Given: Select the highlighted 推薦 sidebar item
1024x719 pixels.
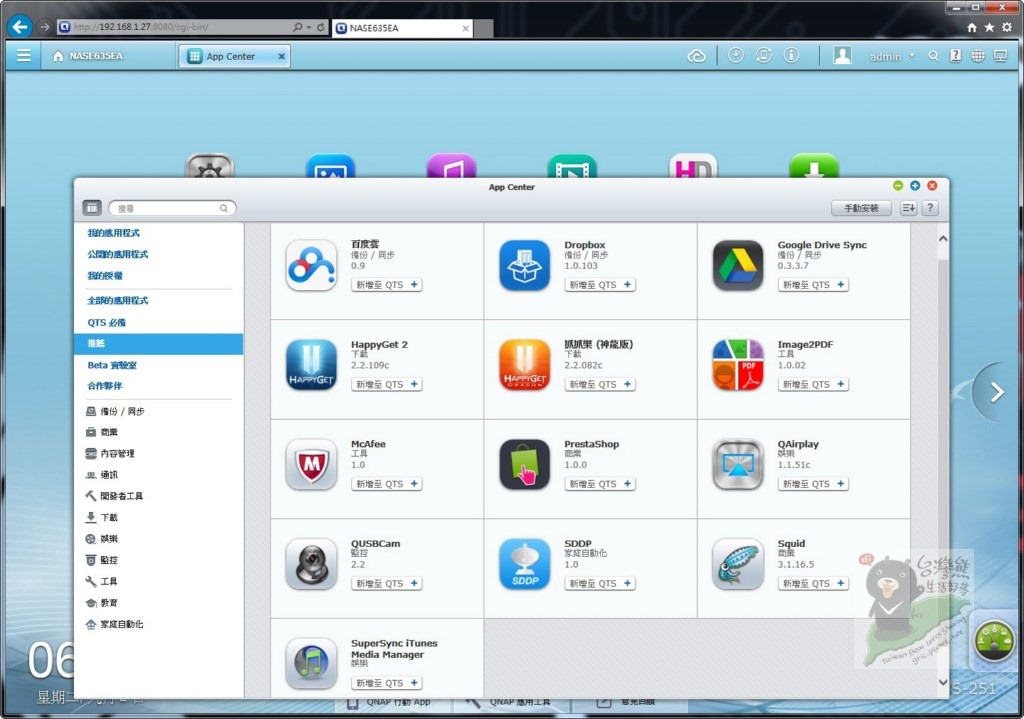Looking at the screenshot, I should pos(159,344).
